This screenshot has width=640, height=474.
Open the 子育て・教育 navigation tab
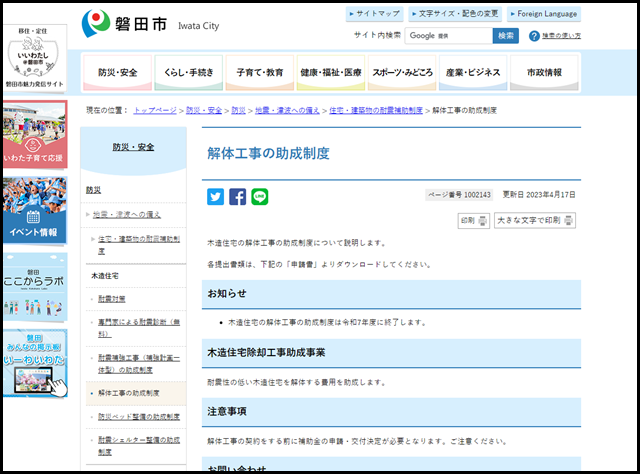pos(260,73)
